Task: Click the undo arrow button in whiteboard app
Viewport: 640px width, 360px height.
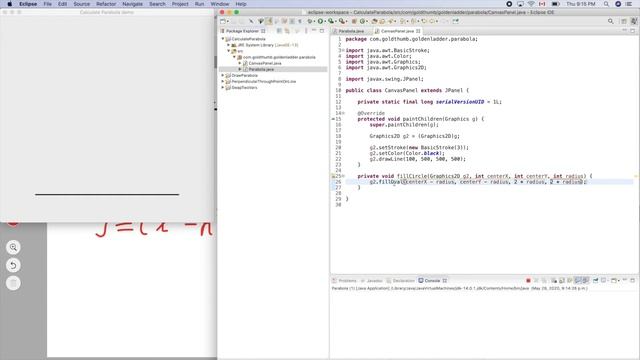Action: [13, 265]
